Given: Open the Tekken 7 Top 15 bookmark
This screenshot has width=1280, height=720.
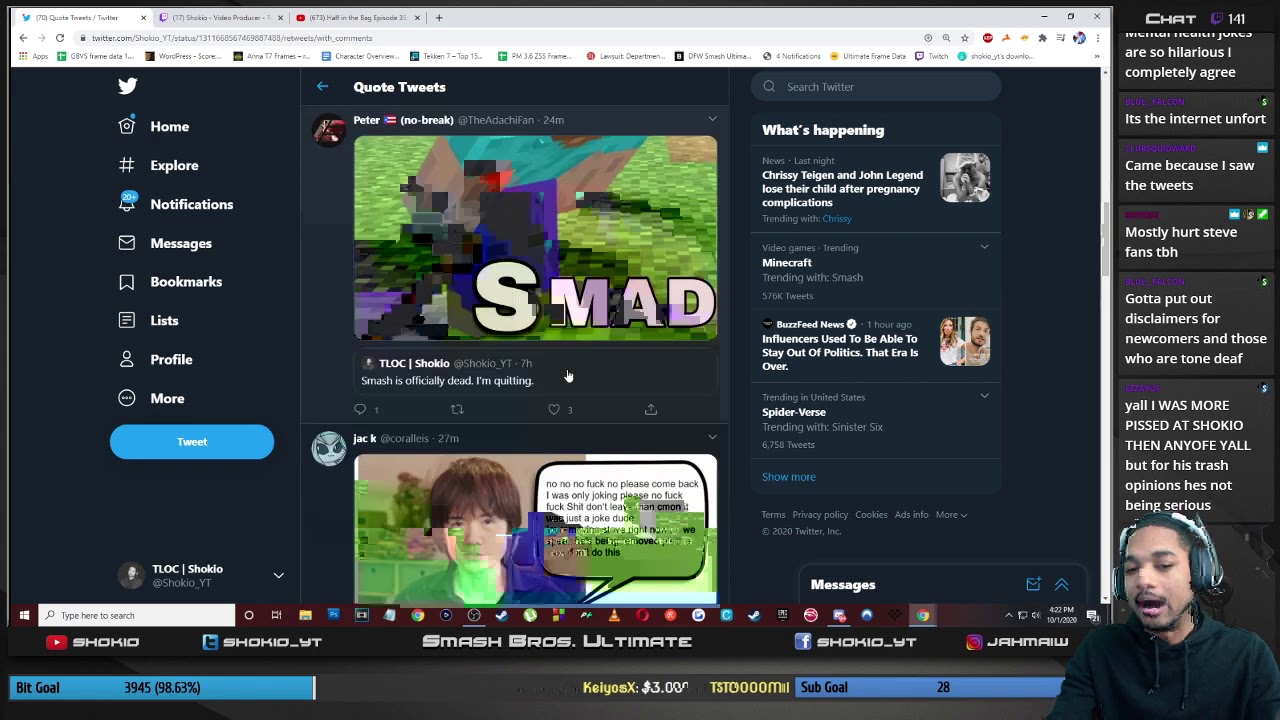Looking at the screenshot, I should pos(446,56).
